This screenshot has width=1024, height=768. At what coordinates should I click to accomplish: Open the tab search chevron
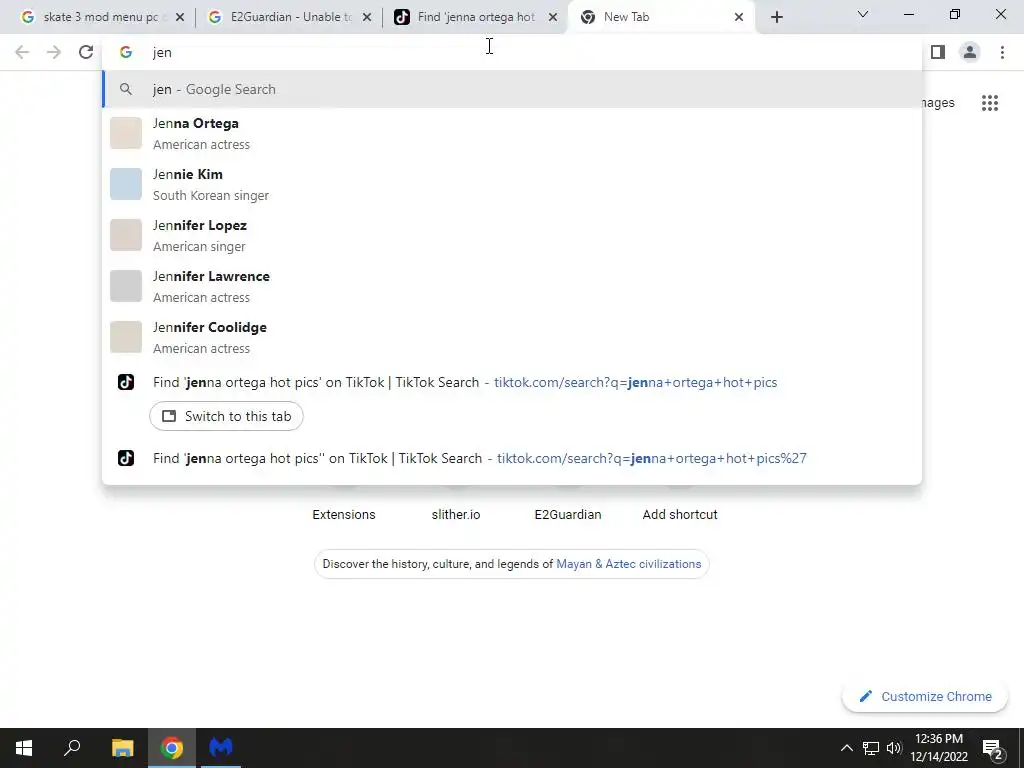click(x=863, y=14)
